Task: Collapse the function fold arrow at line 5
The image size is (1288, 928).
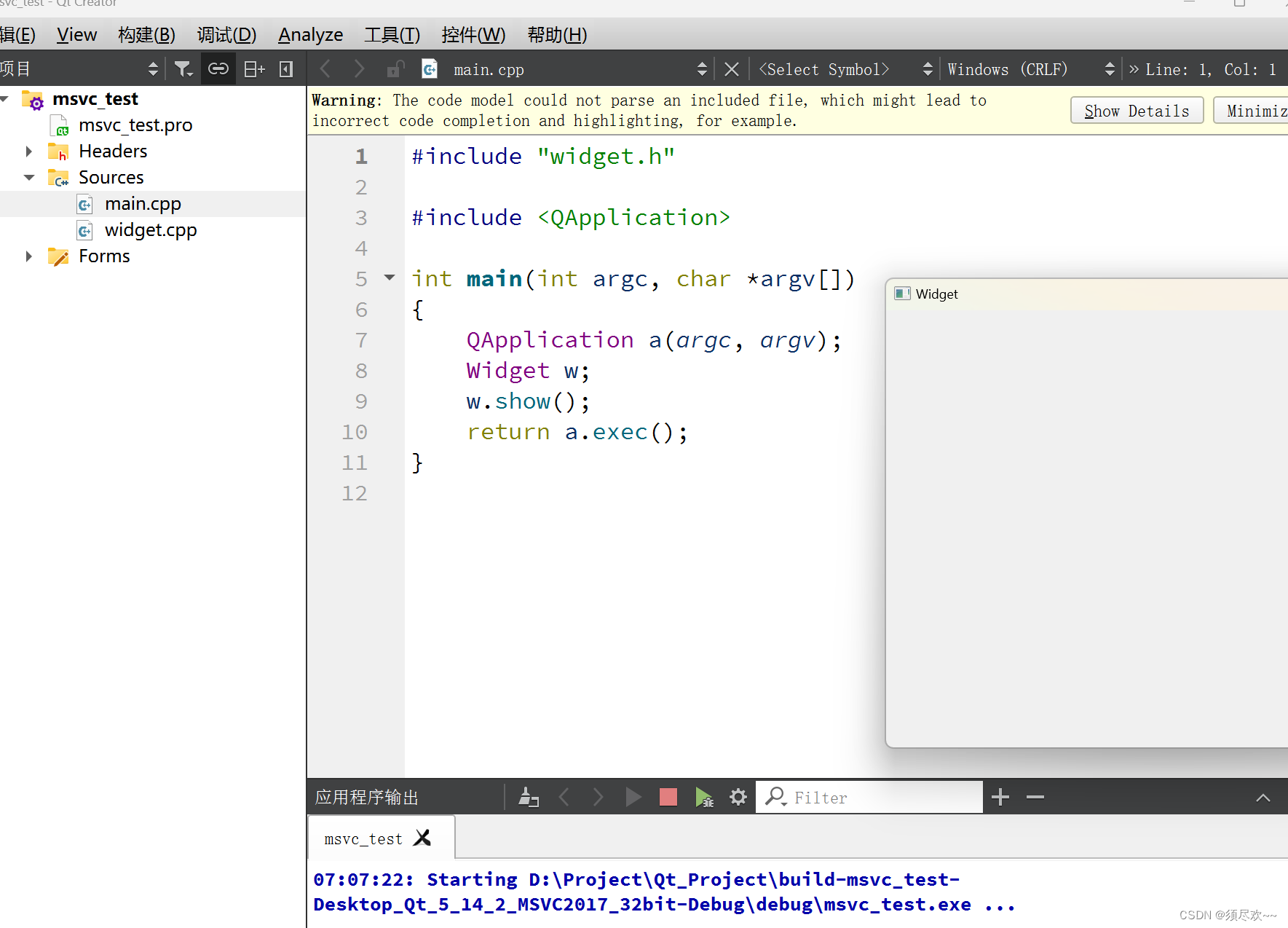Action: pos(390,278)
